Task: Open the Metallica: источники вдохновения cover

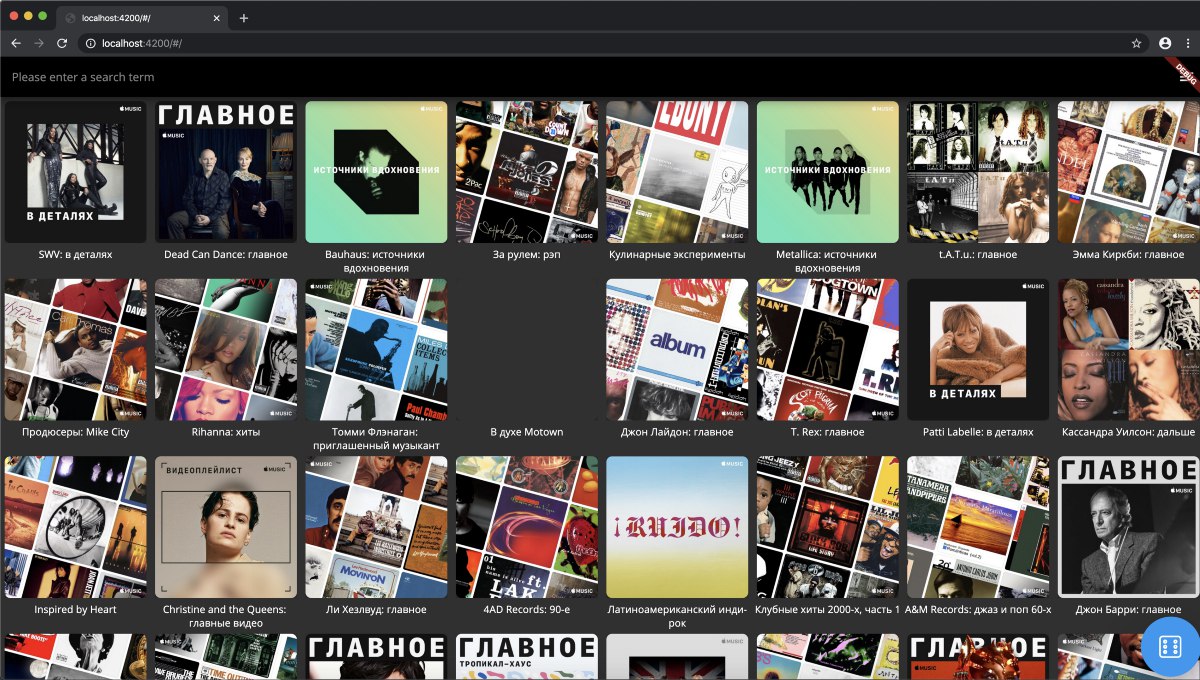Action: [828, 171]
